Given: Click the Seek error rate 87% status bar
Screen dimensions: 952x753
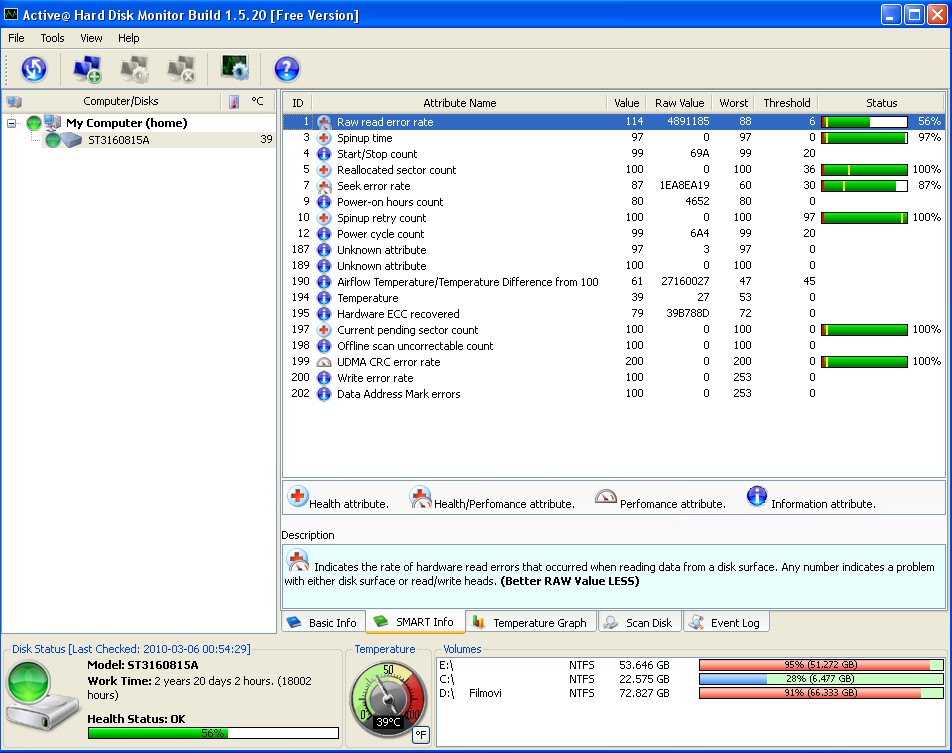Looking at the screenshot, I should 865,186.
